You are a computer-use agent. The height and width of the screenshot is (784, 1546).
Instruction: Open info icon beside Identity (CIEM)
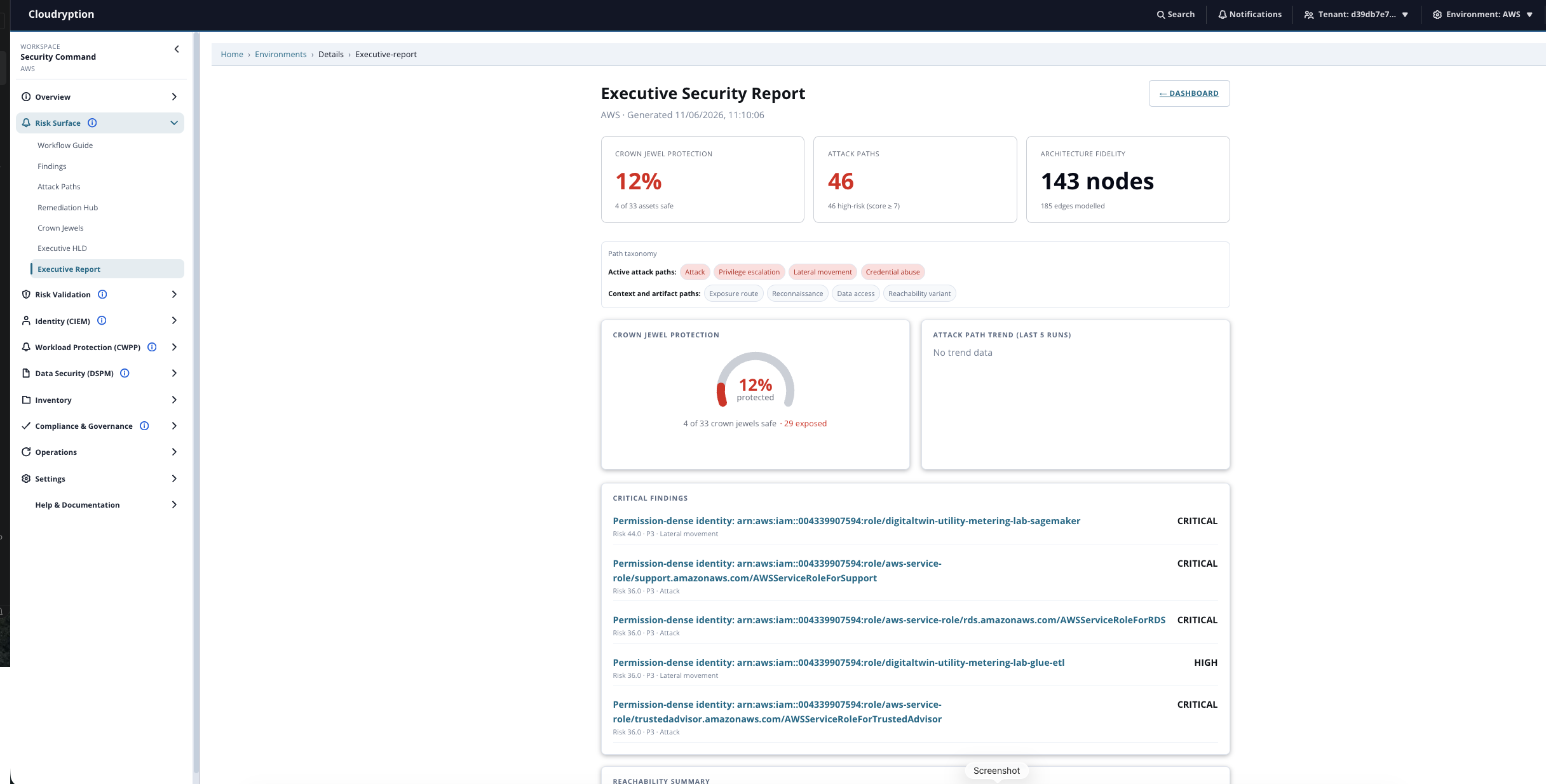pos(102,321)
